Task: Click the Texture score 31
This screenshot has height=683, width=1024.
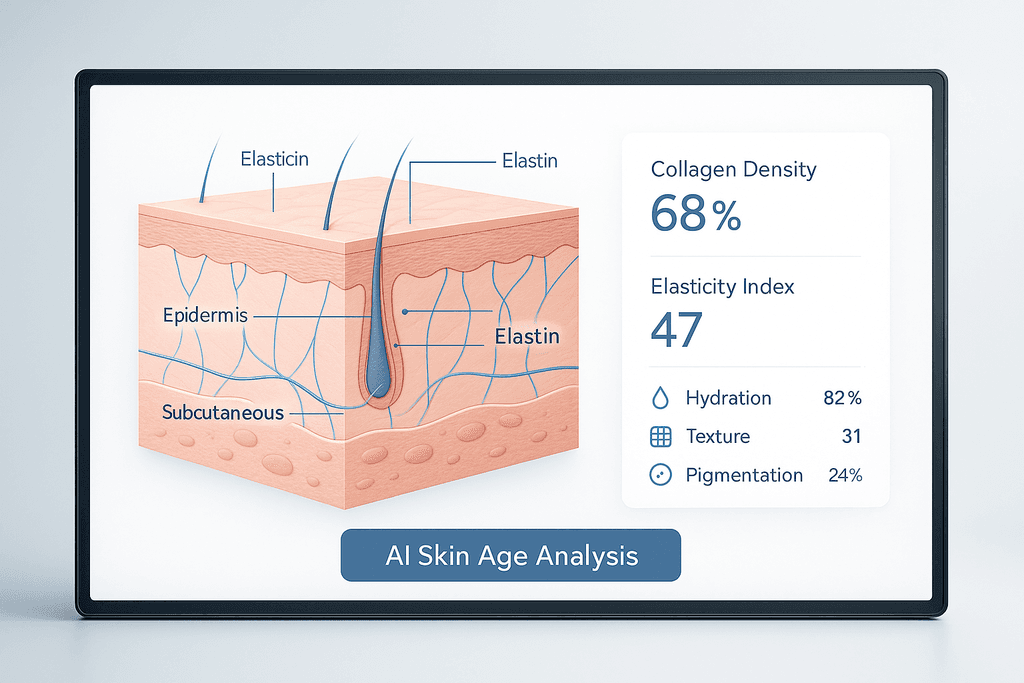Action: click(x=851, y=437)
